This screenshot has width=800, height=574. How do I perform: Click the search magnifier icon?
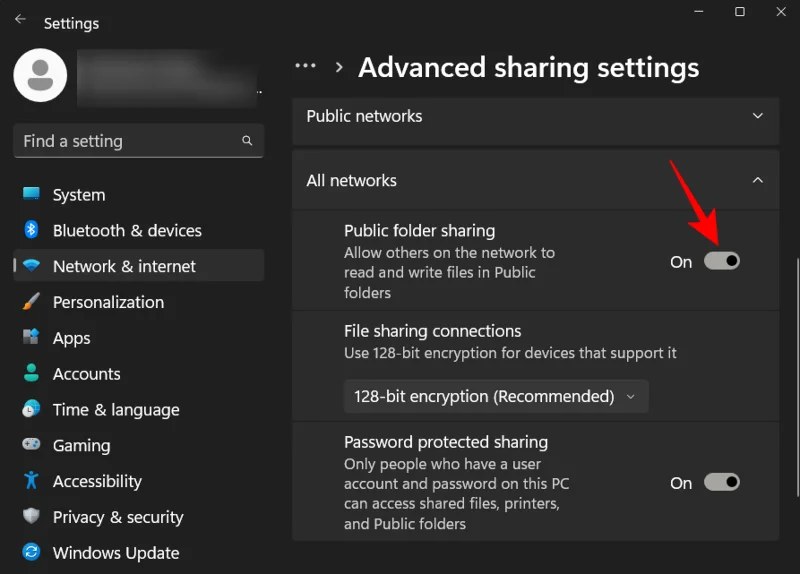pyautogui.click(x=247, y=140)
